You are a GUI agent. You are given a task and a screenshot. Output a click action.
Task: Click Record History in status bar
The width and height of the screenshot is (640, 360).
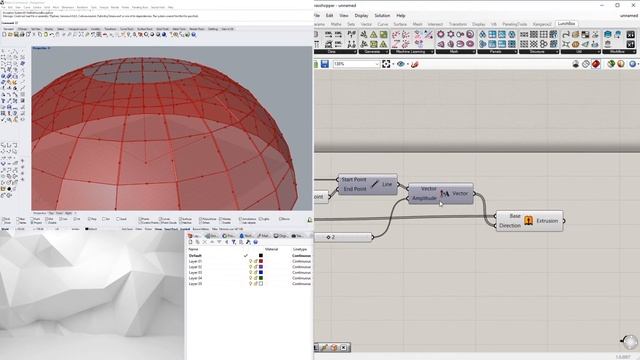[x=201, y=229]
